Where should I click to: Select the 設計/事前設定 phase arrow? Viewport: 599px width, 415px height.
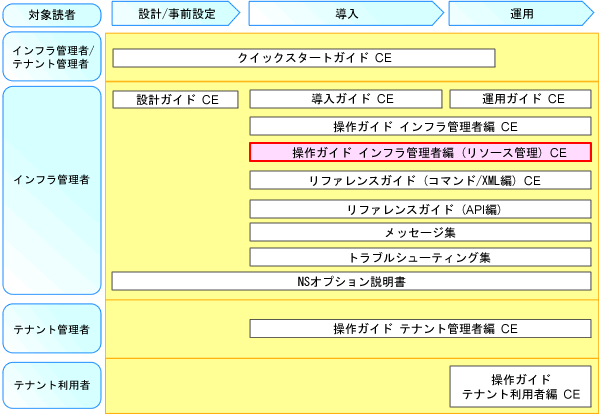point(176,13)
